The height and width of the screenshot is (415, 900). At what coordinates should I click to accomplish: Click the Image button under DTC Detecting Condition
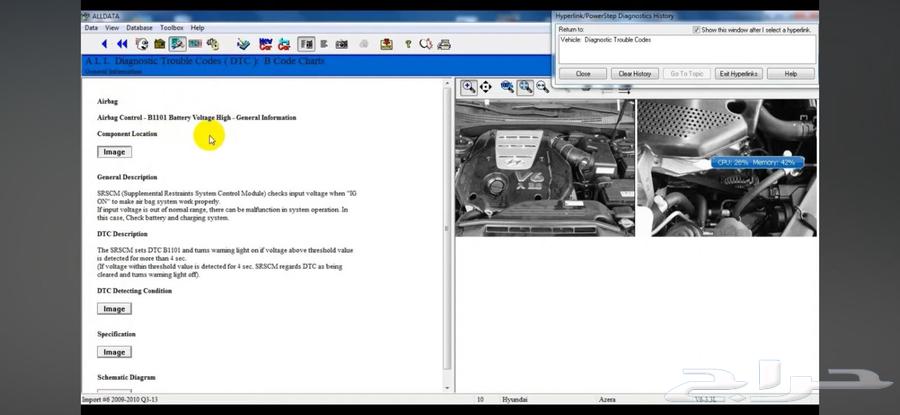pyautogui.click(x=114, y=309)
